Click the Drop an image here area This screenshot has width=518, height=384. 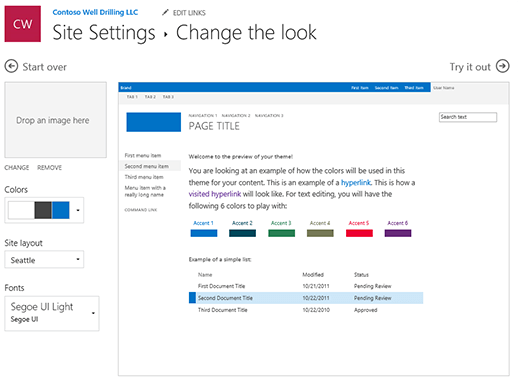pyautogui.click(x=56, y=120)
